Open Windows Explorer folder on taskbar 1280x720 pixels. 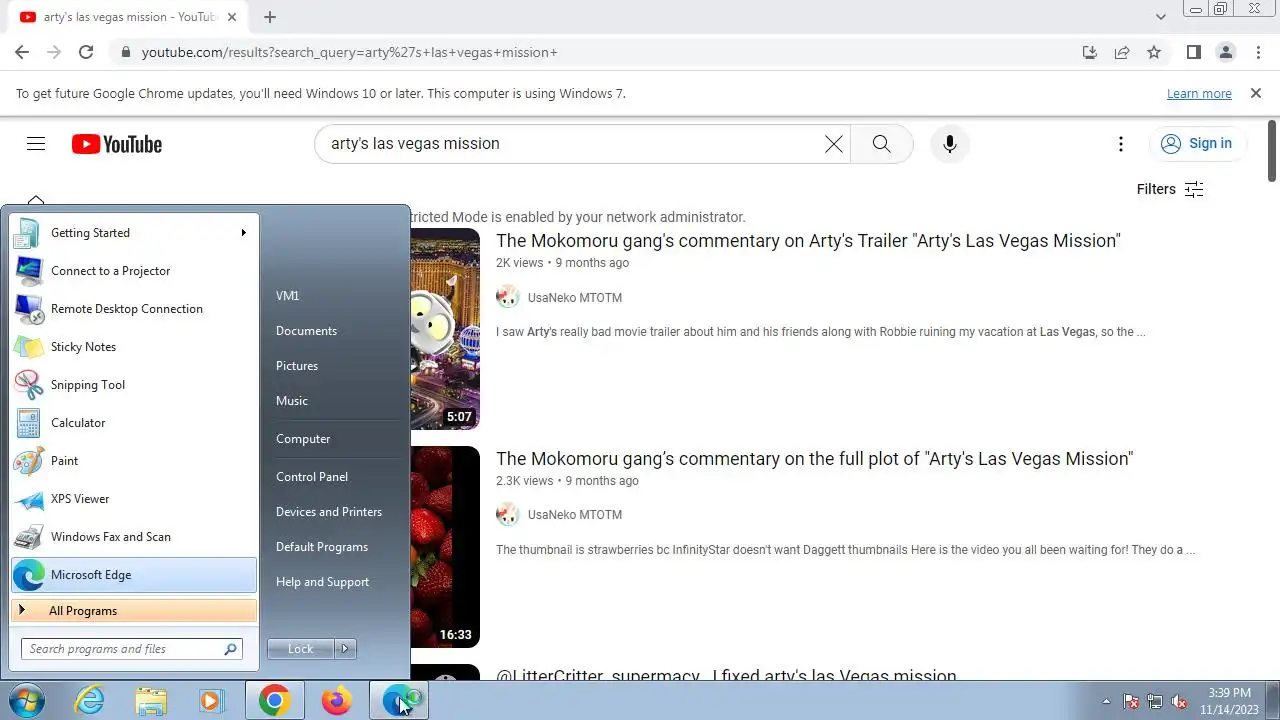(151, 701)
